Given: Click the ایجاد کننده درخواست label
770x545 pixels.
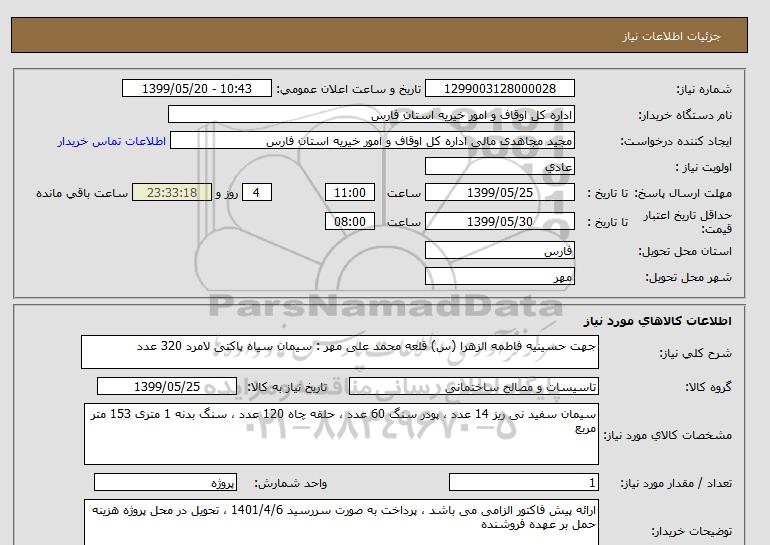Looking at the screenshot, I should click(676, 141).
